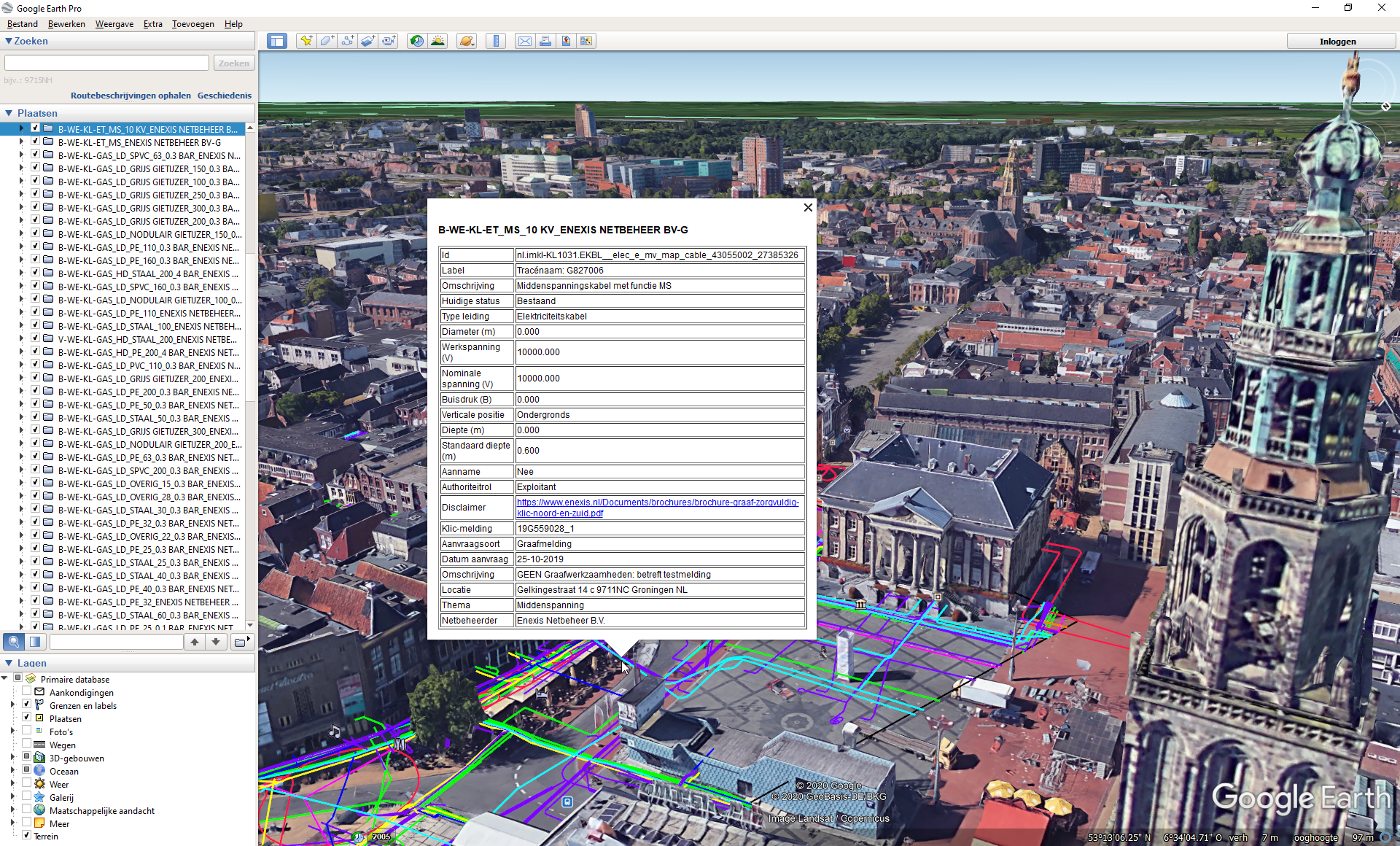Toggle the sunlight icon in the toolbar
This screenshot has width=1400, height=846.
[x=437, y=42]
